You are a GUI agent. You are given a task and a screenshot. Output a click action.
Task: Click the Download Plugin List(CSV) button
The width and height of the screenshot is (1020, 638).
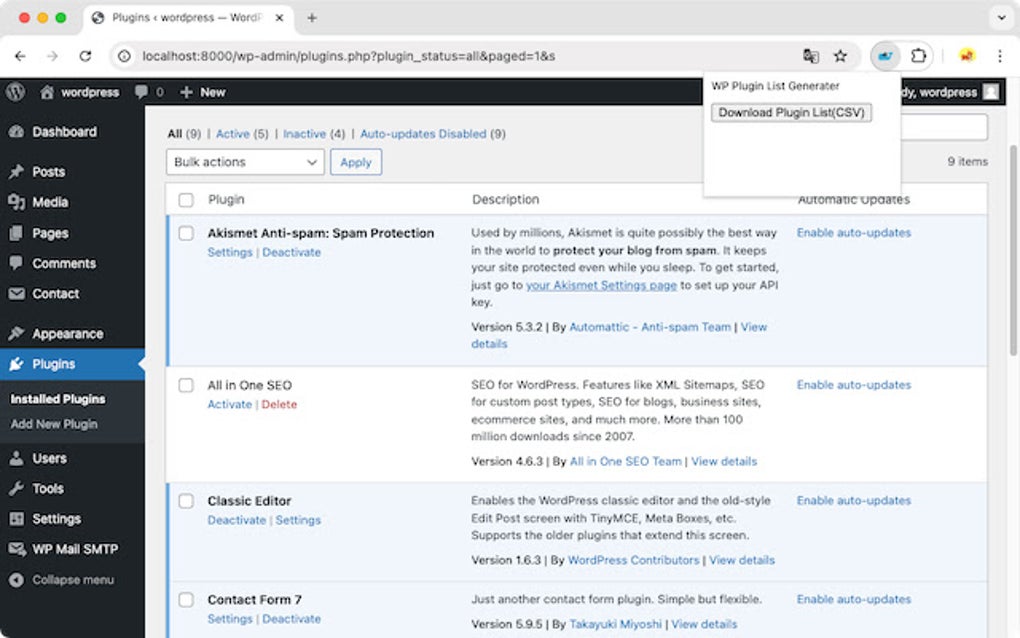[x=791, y=112]
